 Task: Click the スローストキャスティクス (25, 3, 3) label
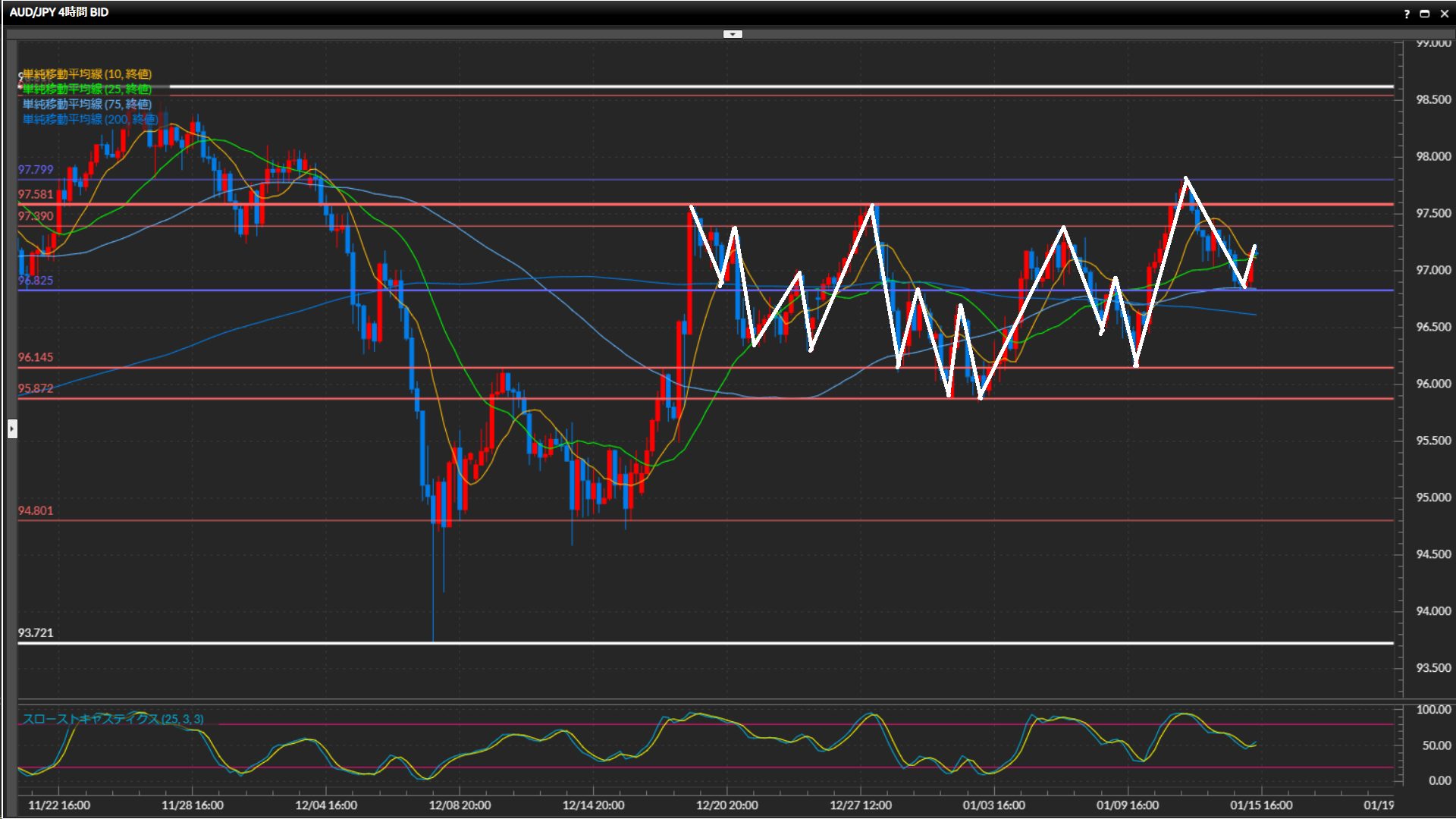113,719
